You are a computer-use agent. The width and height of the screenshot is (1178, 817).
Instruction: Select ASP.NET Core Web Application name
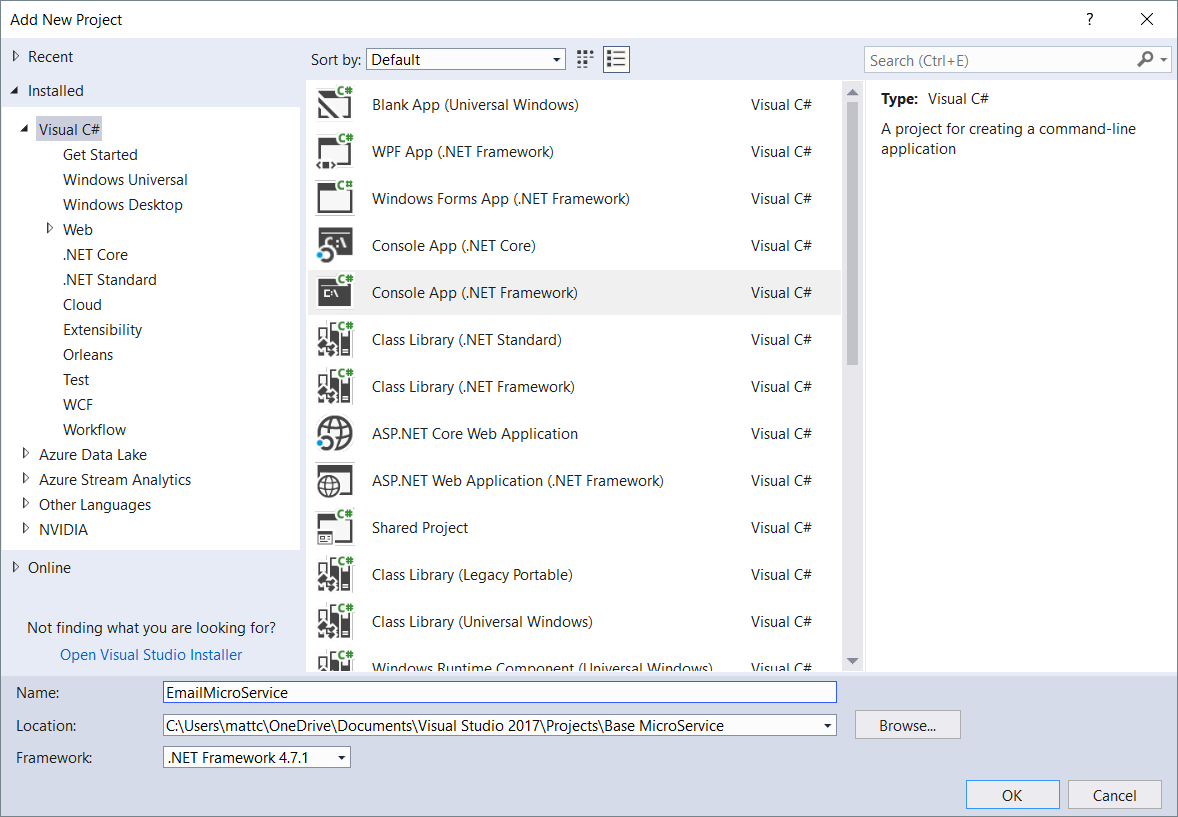coord(475,434)
